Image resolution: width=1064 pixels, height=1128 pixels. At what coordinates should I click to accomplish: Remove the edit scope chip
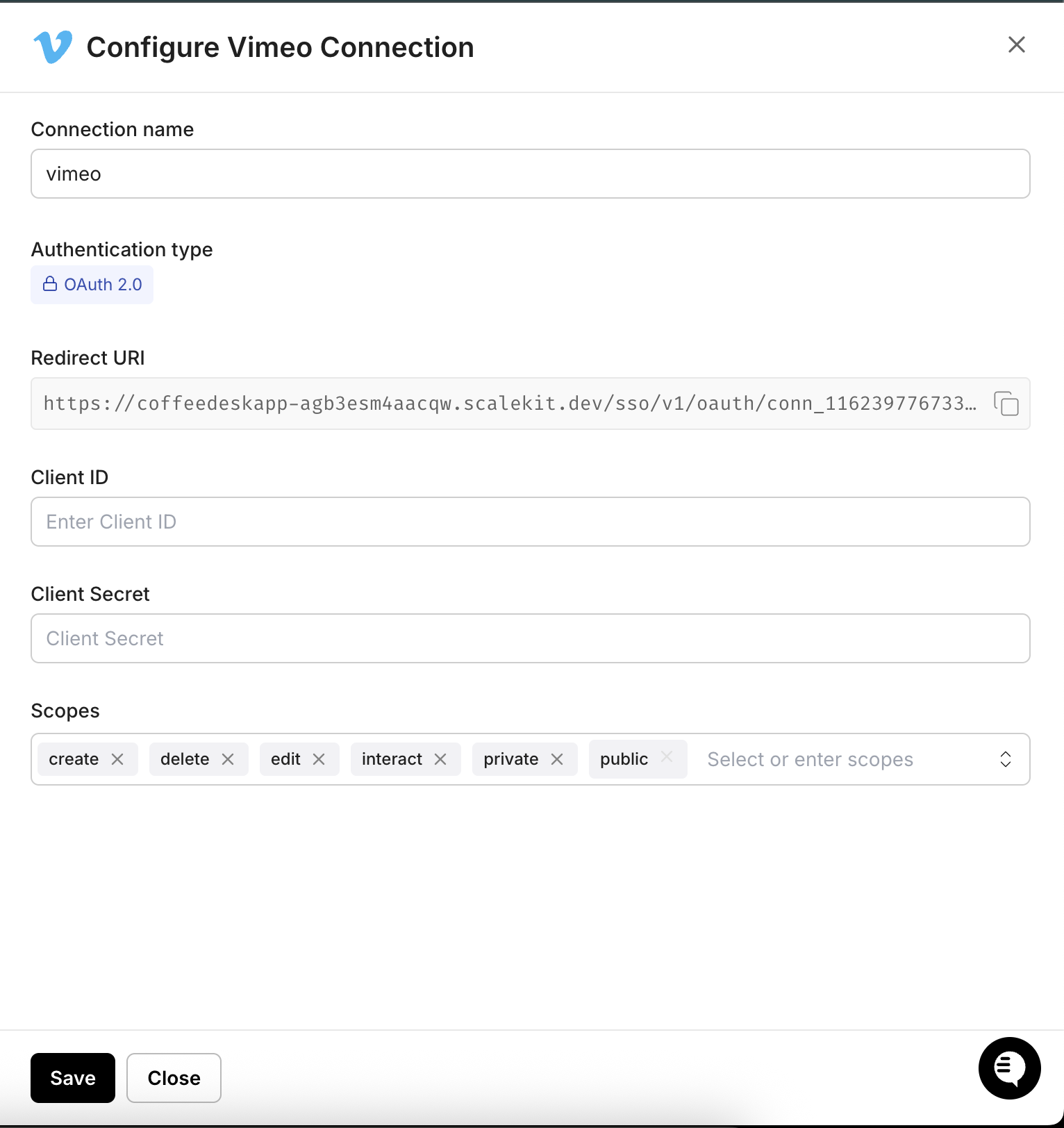[x=320, y=758]
